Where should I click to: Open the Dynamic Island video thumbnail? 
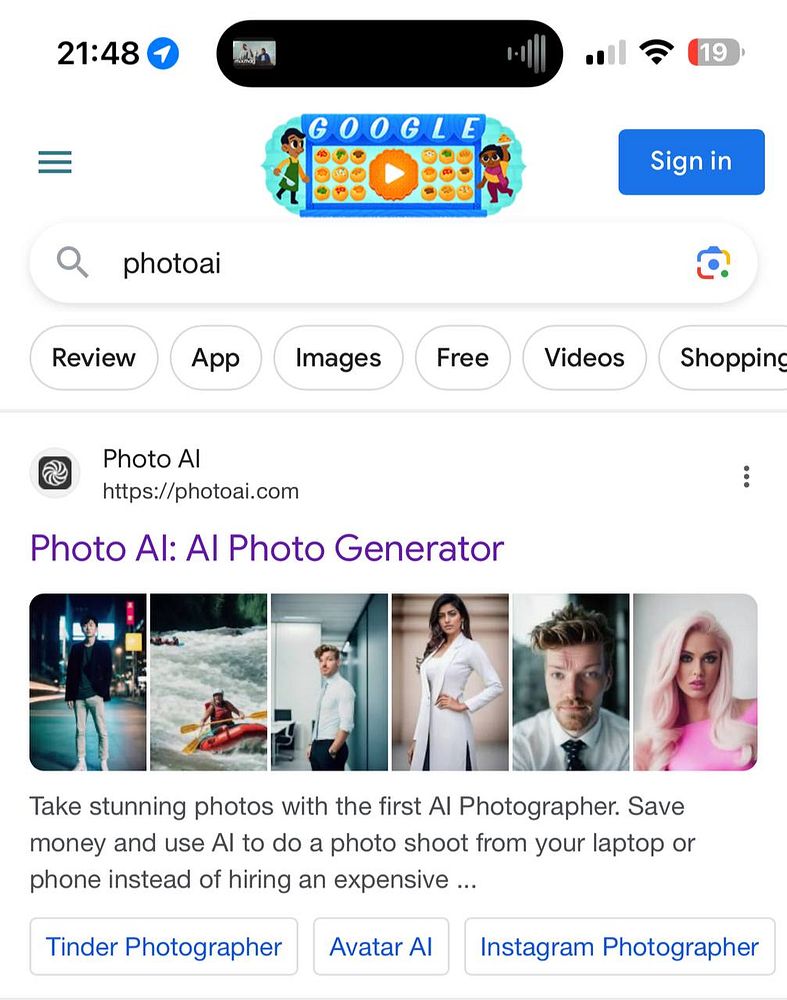point(254,54)
